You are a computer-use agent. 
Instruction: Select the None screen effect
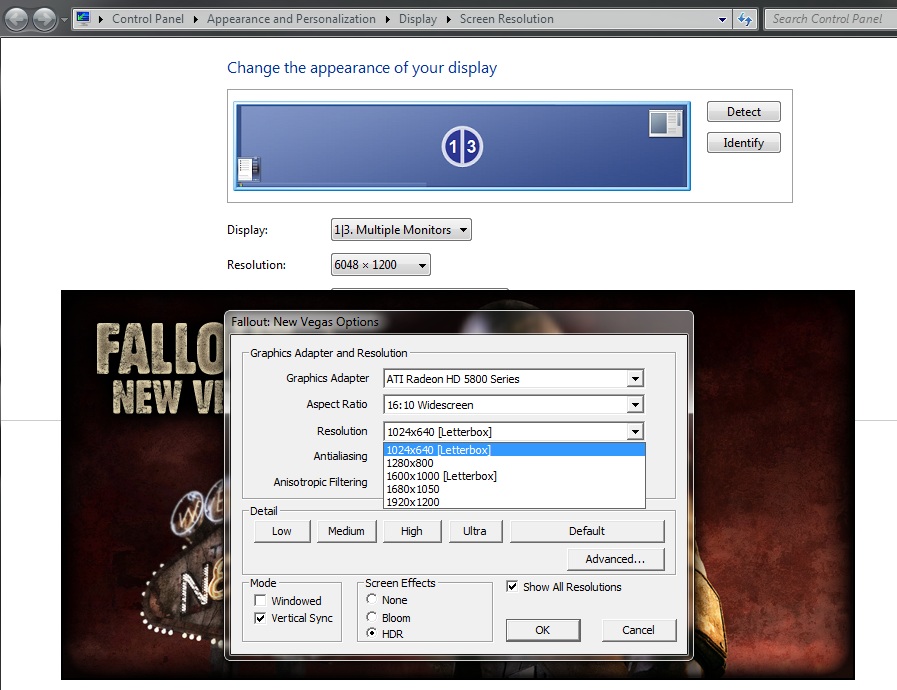(x=372, y=599)
